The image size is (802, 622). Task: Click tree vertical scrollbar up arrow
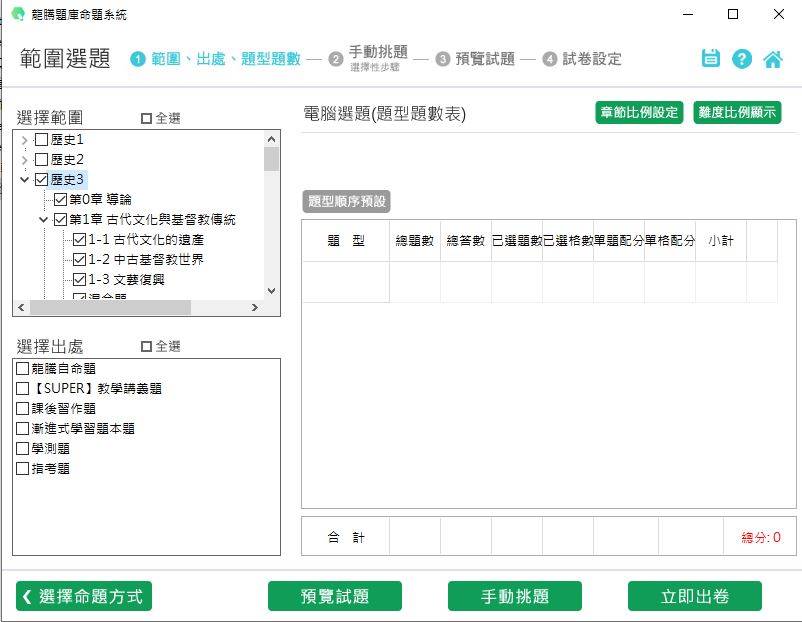(272, 139)
